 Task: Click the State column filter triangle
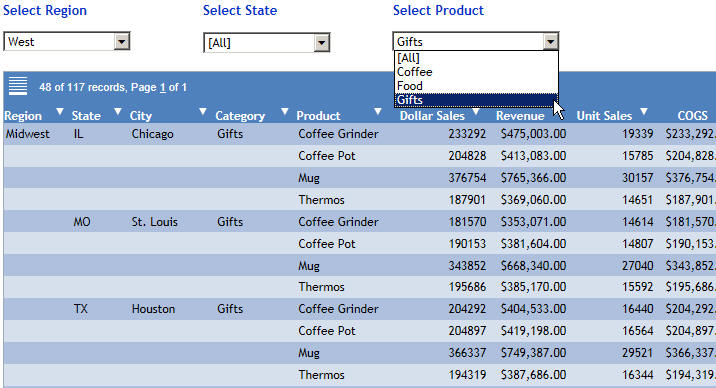coord(118,111)
